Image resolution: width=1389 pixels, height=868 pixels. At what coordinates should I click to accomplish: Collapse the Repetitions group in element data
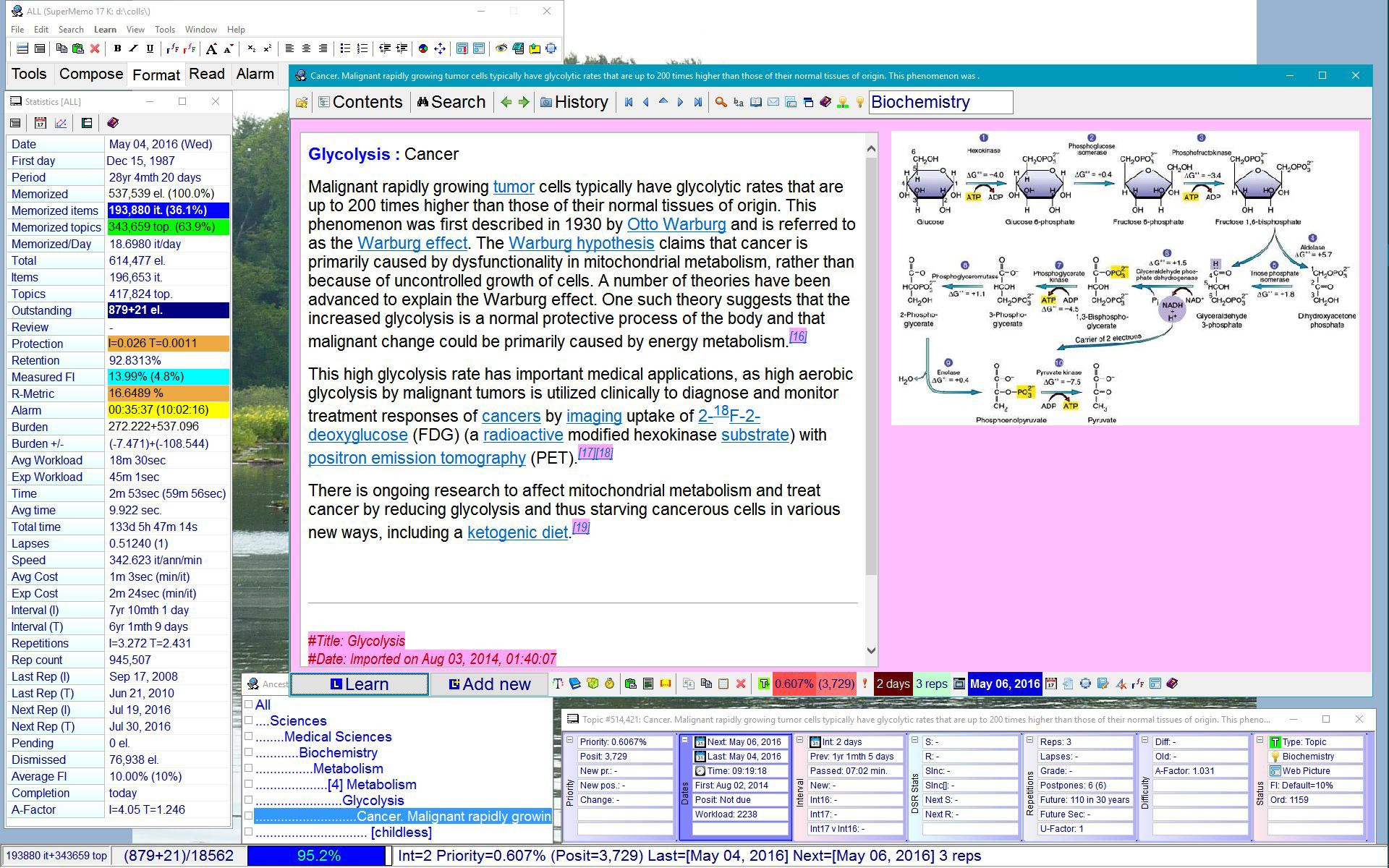tap(1029, 741)
